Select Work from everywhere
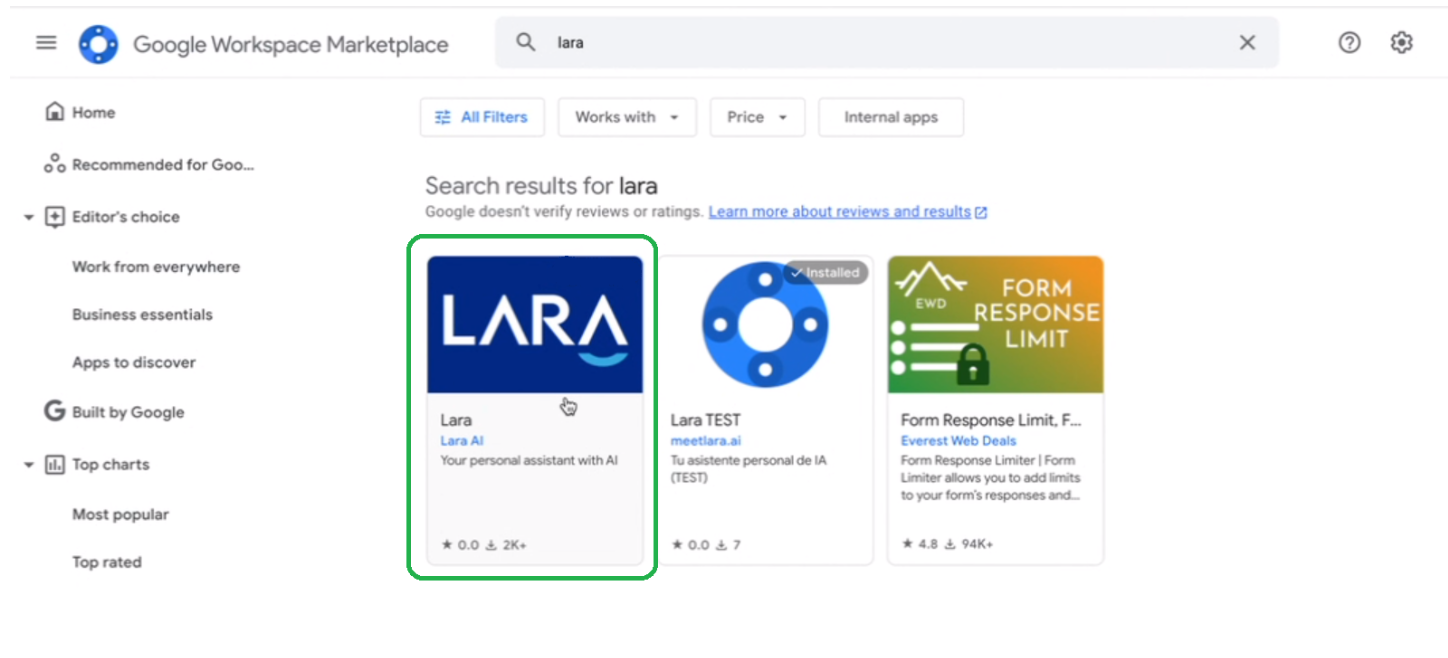This screenshot has height=658, width=1448. pyautogui.click(x=156, y=267)
